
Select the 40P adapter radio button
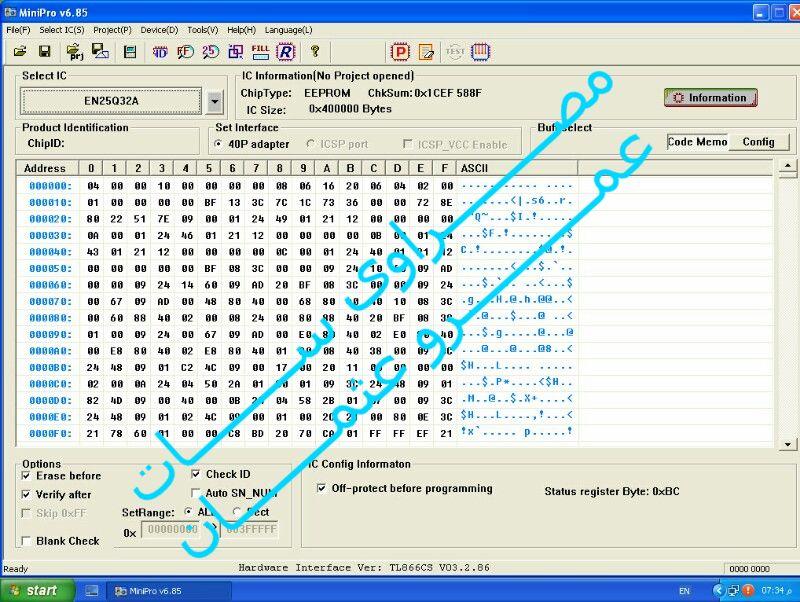coord(218,144)
